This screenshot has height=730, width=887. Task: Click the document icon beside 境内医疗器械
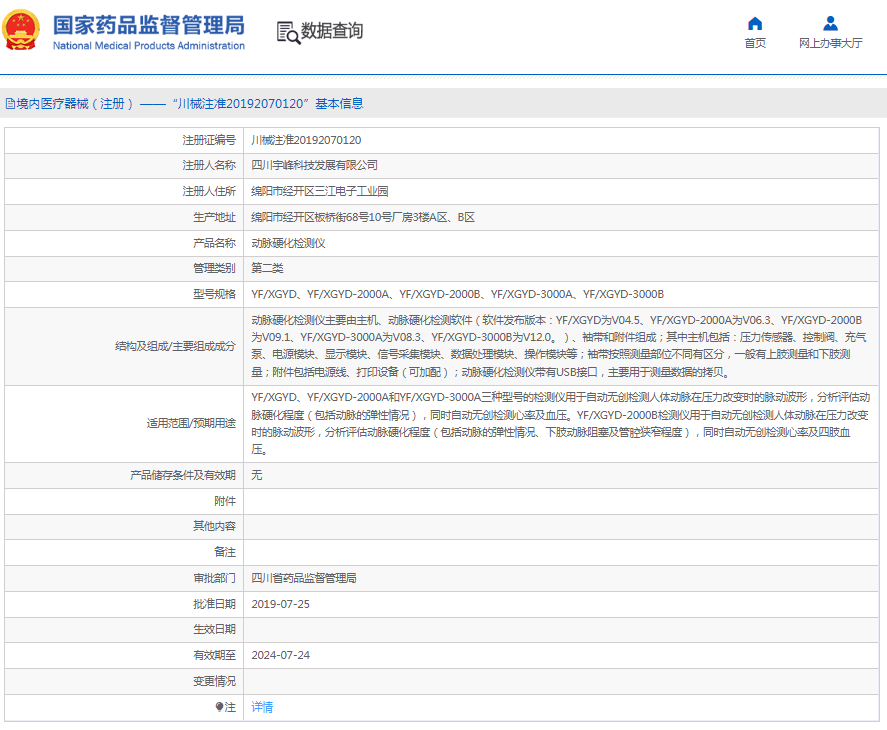pos(10,103)
